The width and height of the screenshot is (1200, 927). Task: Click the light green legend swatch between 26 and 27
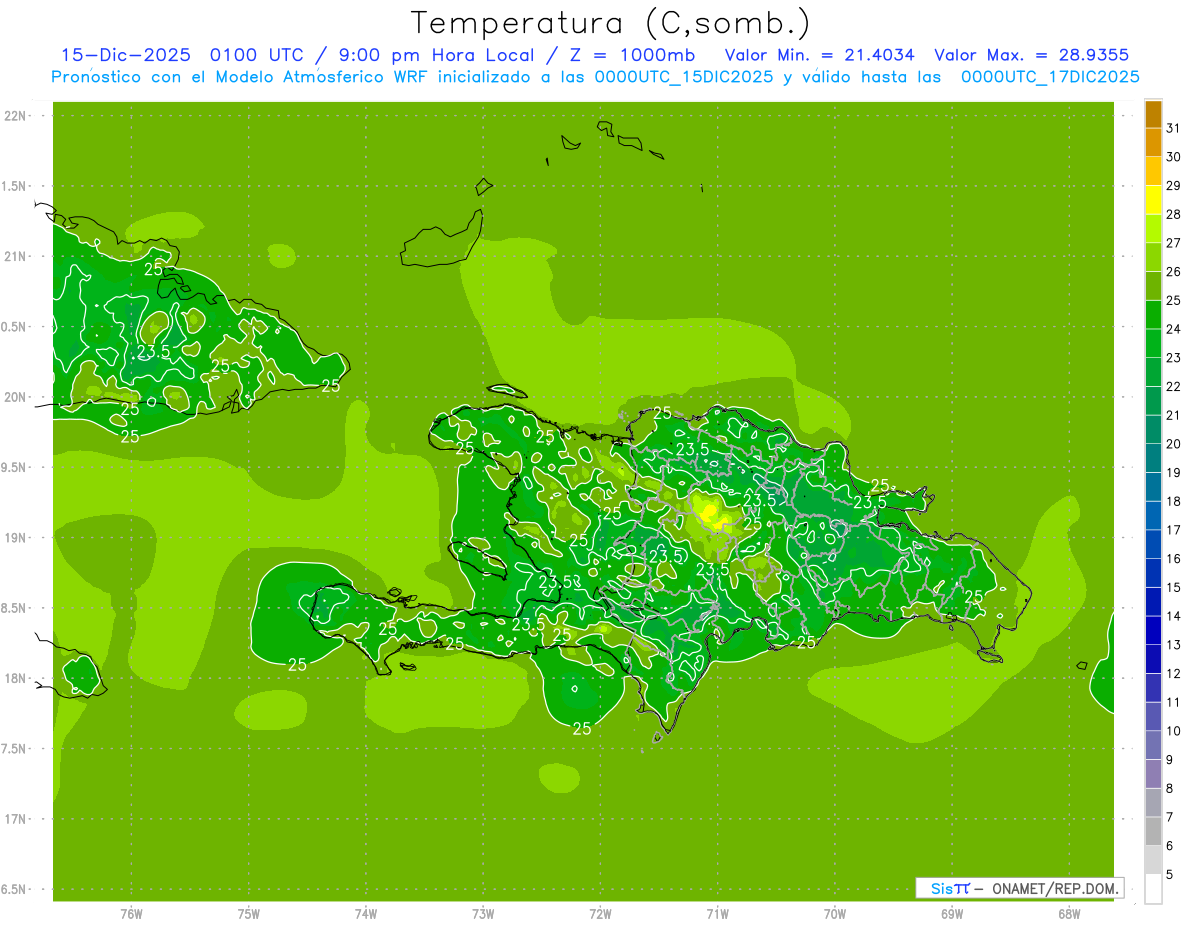click(x=1153, y=258)
